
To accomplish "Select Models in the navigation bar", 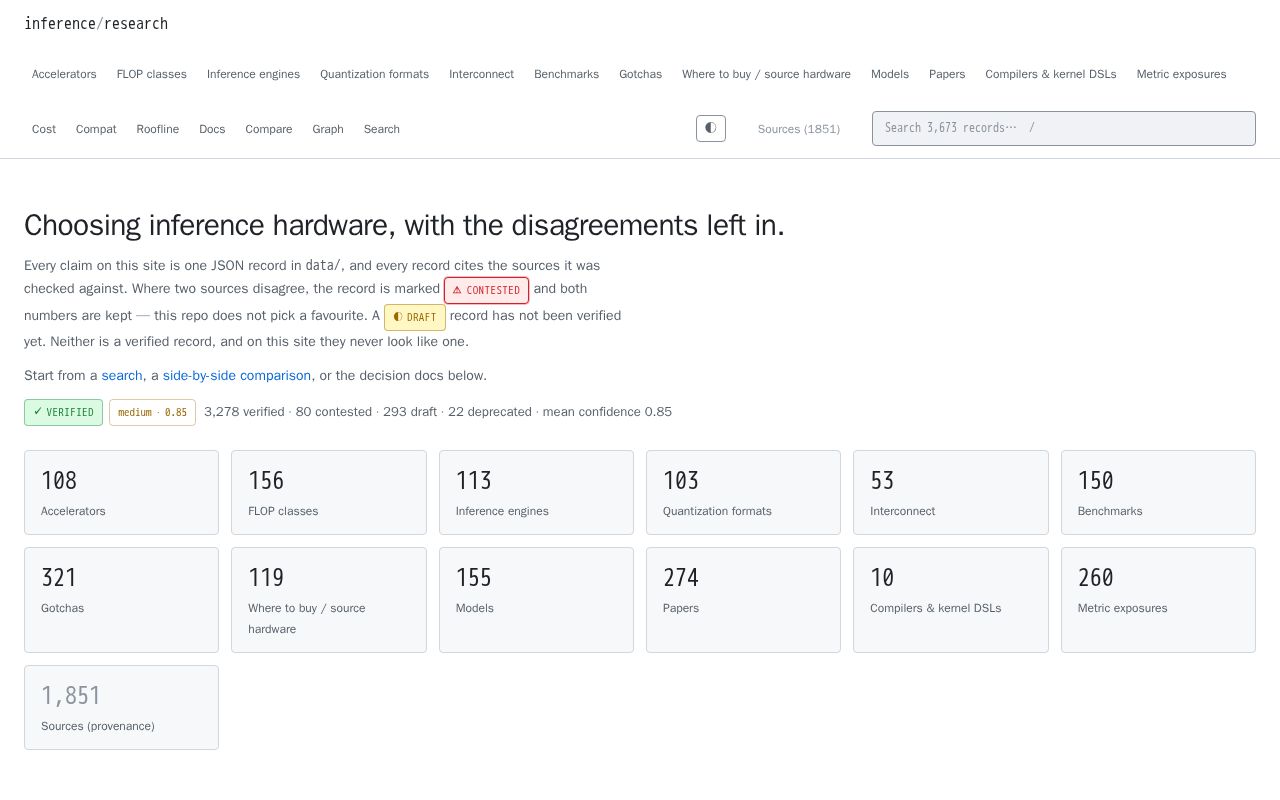I will 890,74.
